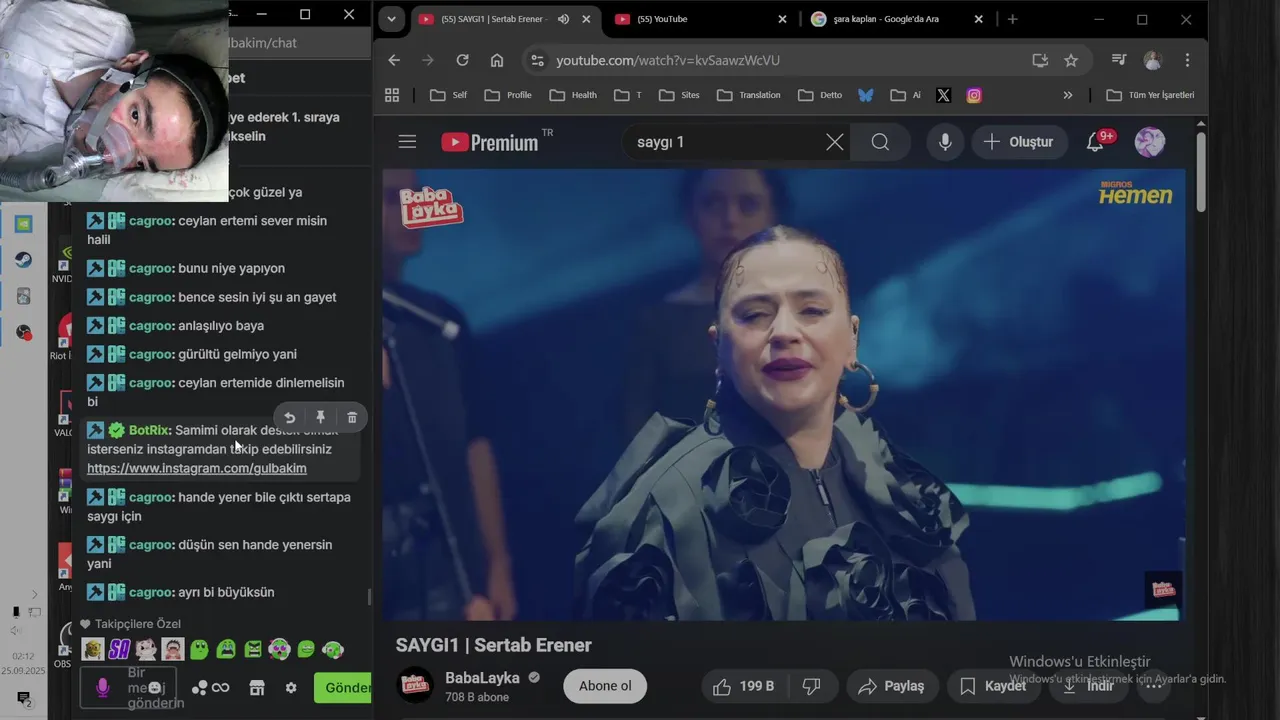Clear the YouTube search box
Viewport: 1280px width, 720px height.
835,142
